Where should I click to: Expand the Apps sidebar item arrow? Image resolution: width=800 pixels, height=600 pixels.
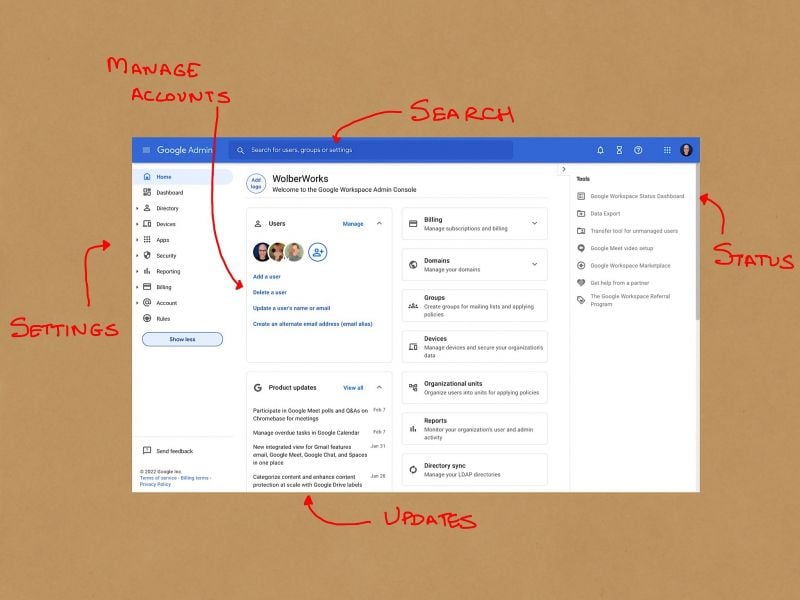137,240
